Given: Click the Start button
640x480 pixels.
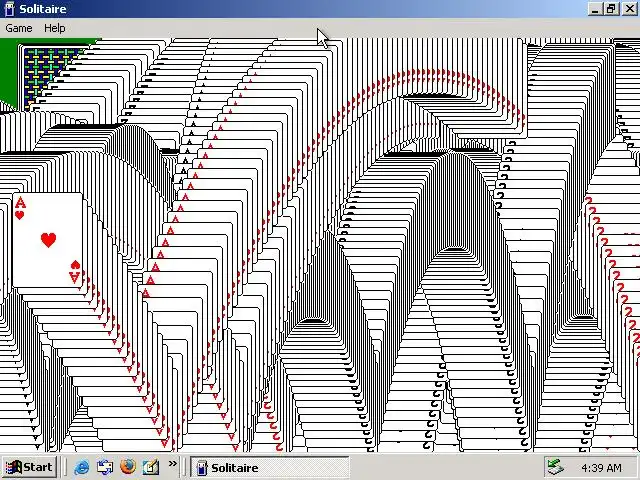Looking at the screenshot, I should click(x=29, y=467).
